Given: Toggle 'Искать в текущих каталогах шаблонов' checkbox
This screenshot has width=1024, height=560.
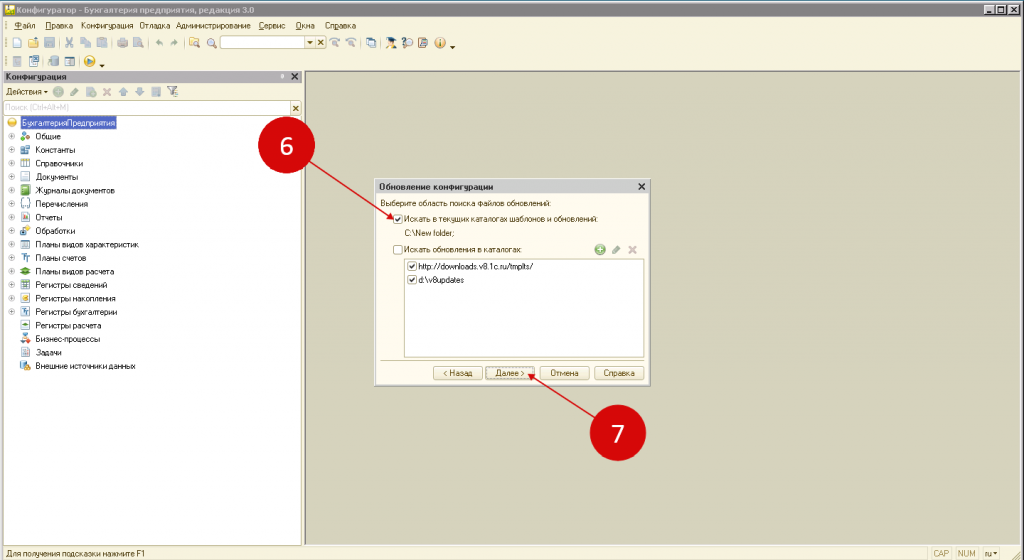Looking at the screenshot, I should pos(398,220).
